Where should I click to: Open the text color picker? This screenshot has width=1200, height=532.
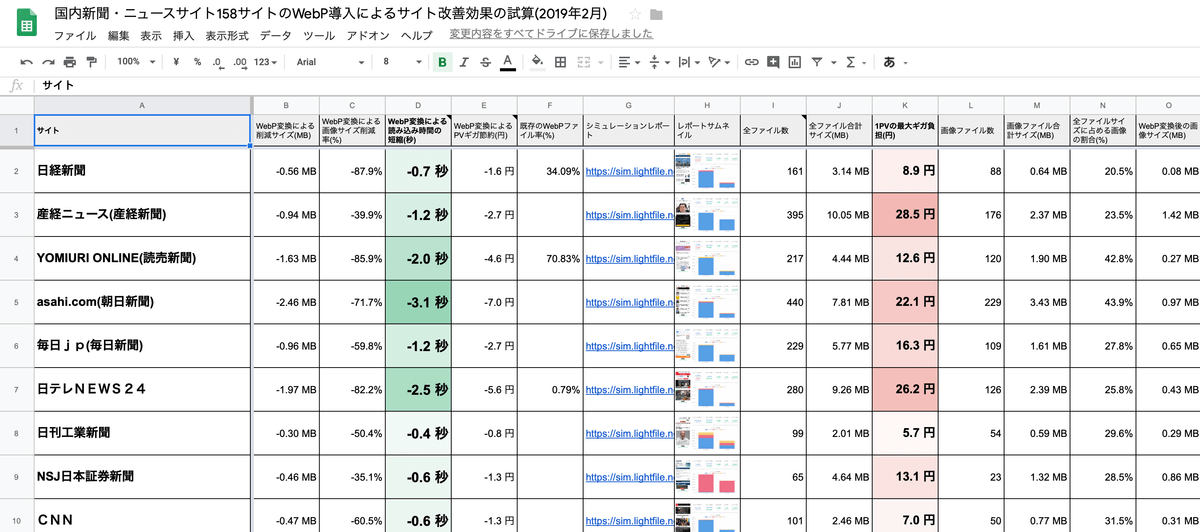507,62
